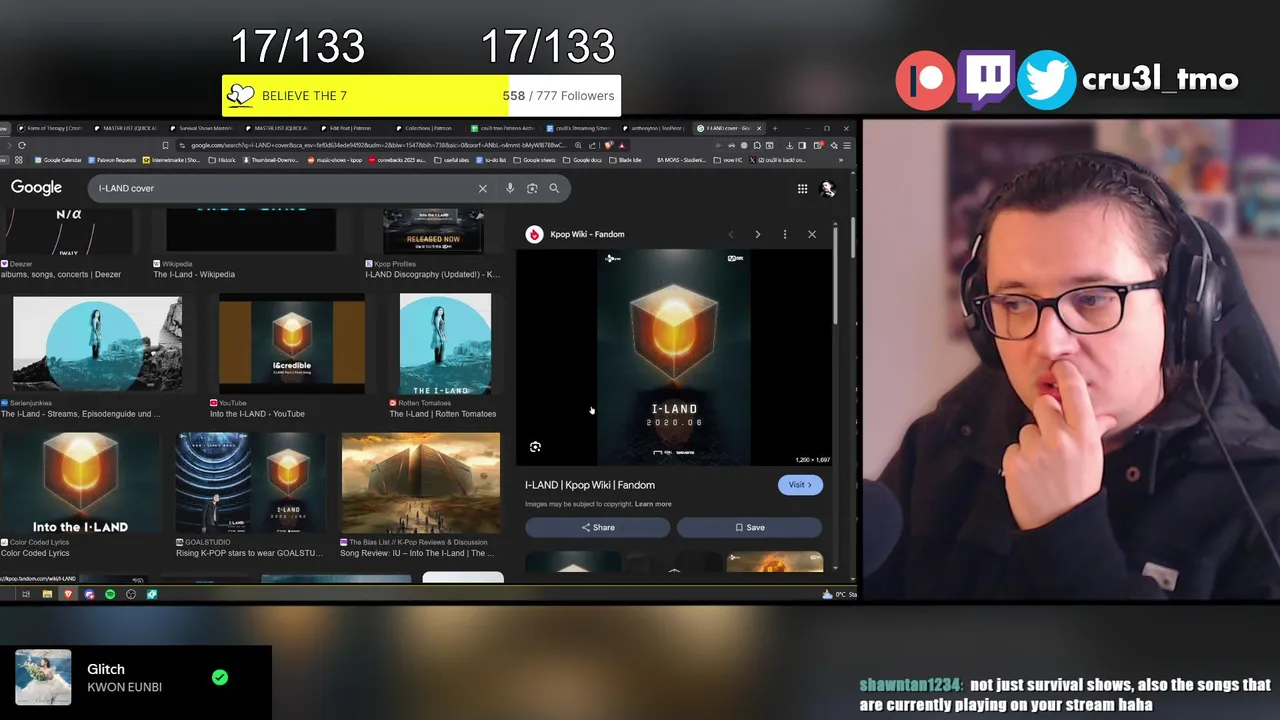Reload the page in the browser toolbar
Viewport: 1280px width, 720px height.
pos(22,145)
